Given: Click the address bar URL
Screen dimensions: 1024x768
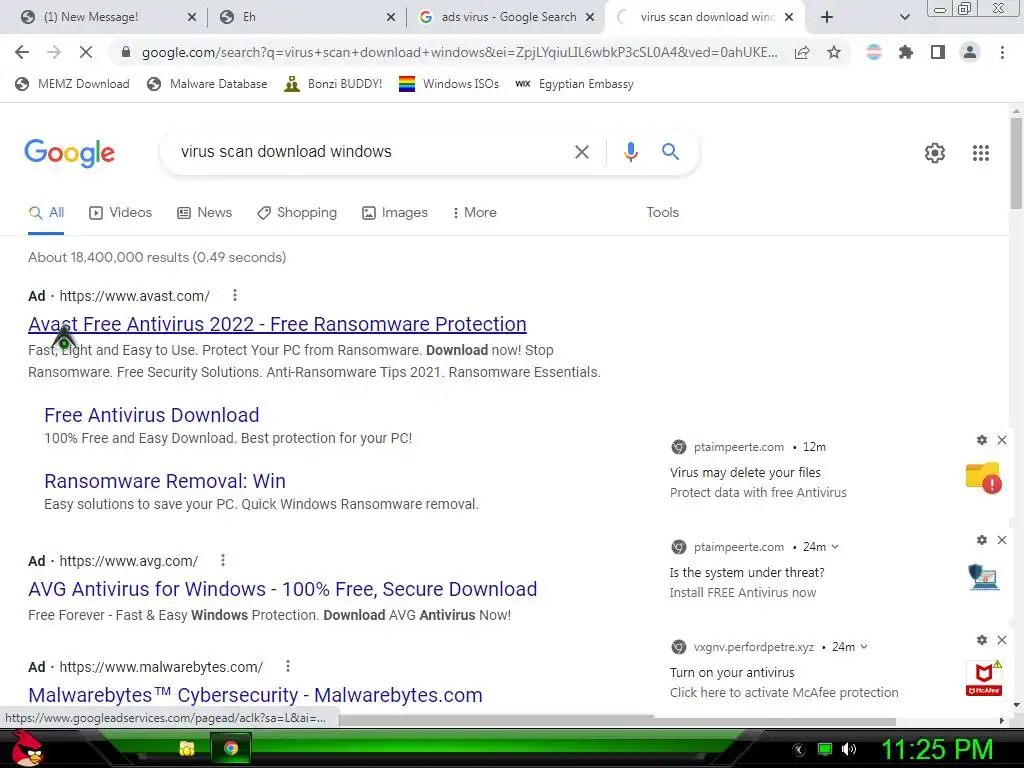Looking at the screenshot, I should click(459, 52).
